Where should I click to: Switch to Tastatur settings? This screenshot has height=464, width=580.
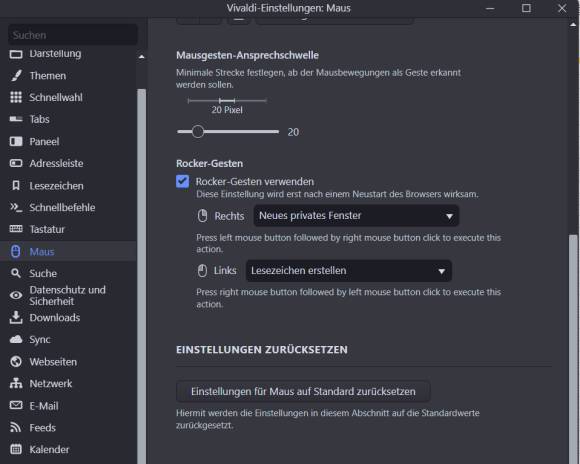tap(68, 229)
